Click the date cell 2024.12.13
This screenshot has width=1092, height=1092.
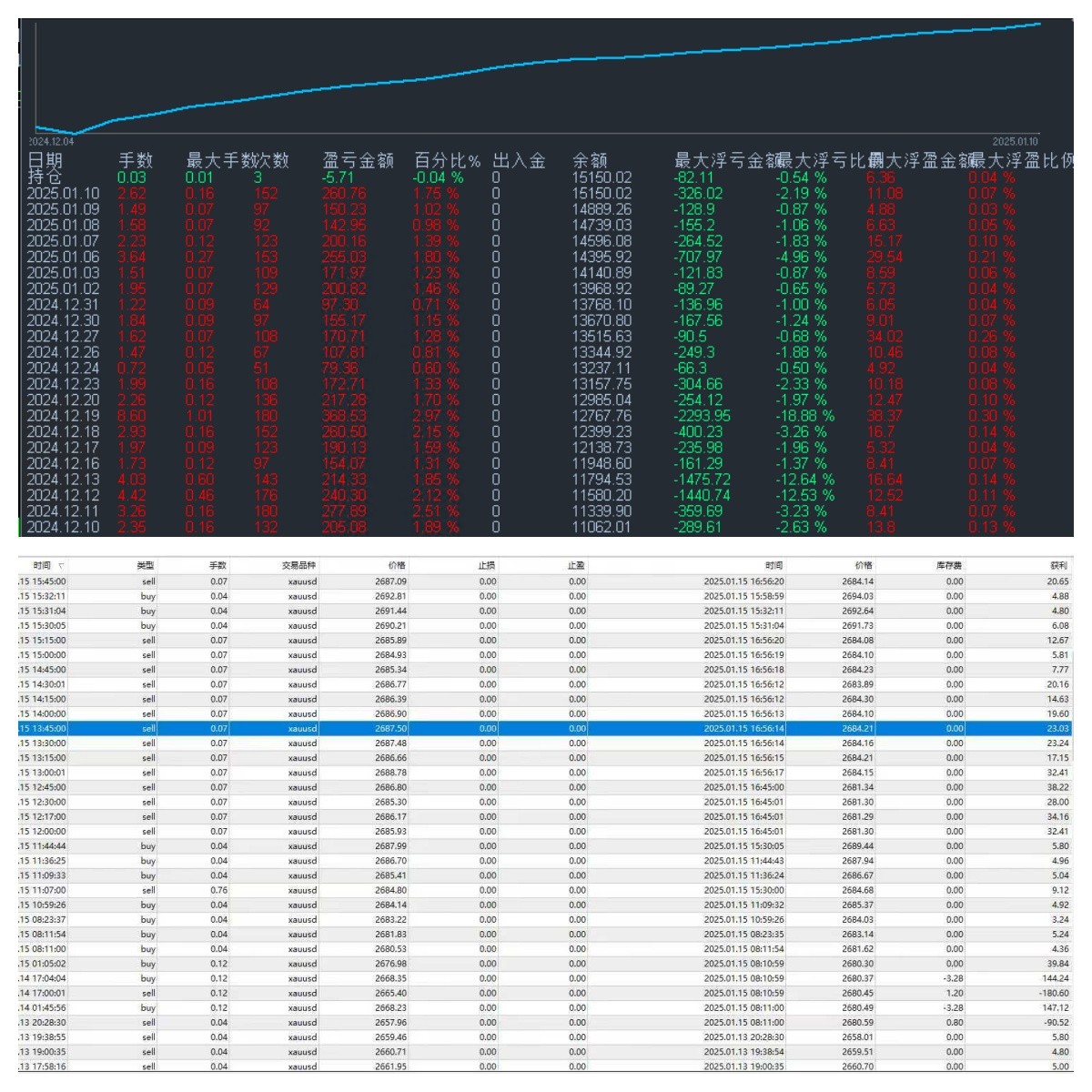click(x=63, y=480)
